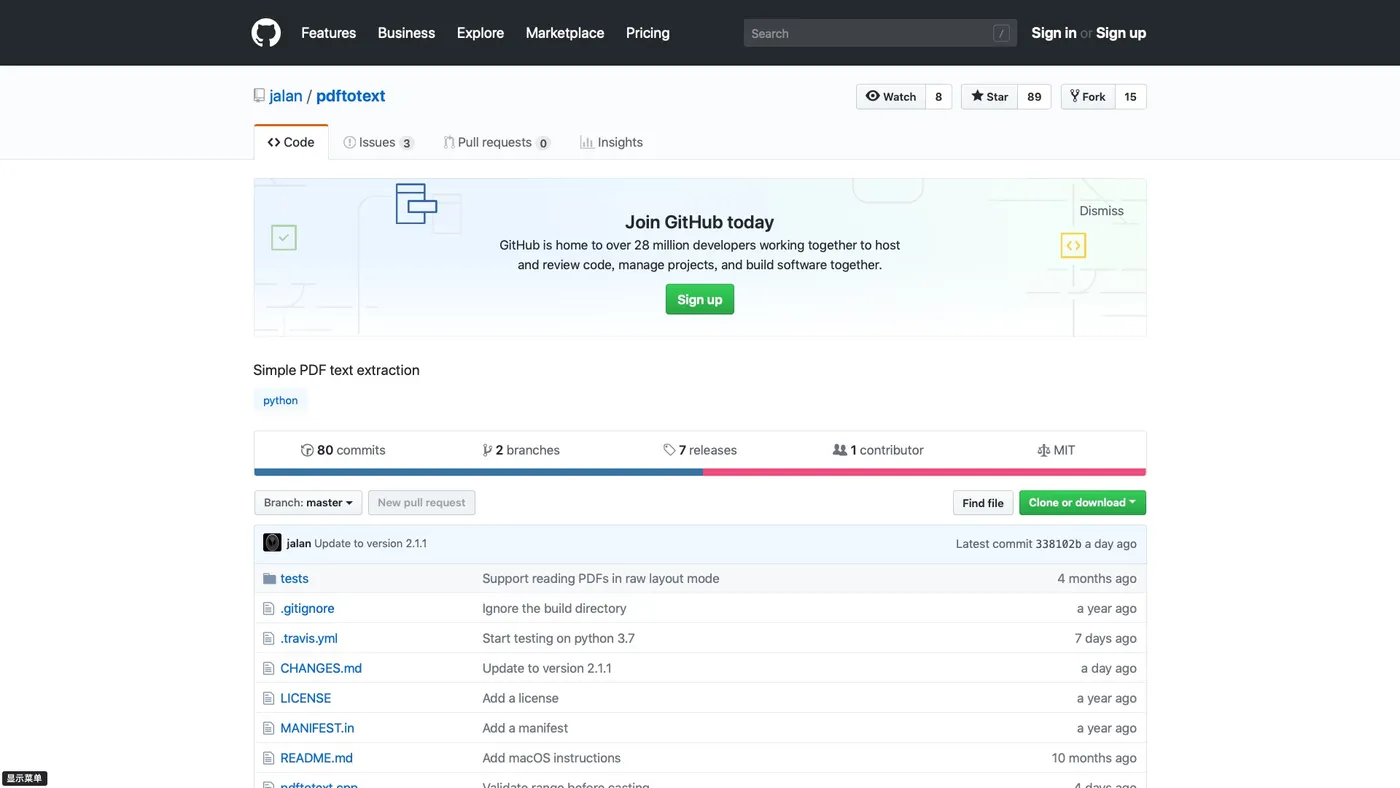Open the Pull requests tab
The height and width of the screenshot is (788, 1400).
coord(497,142)
